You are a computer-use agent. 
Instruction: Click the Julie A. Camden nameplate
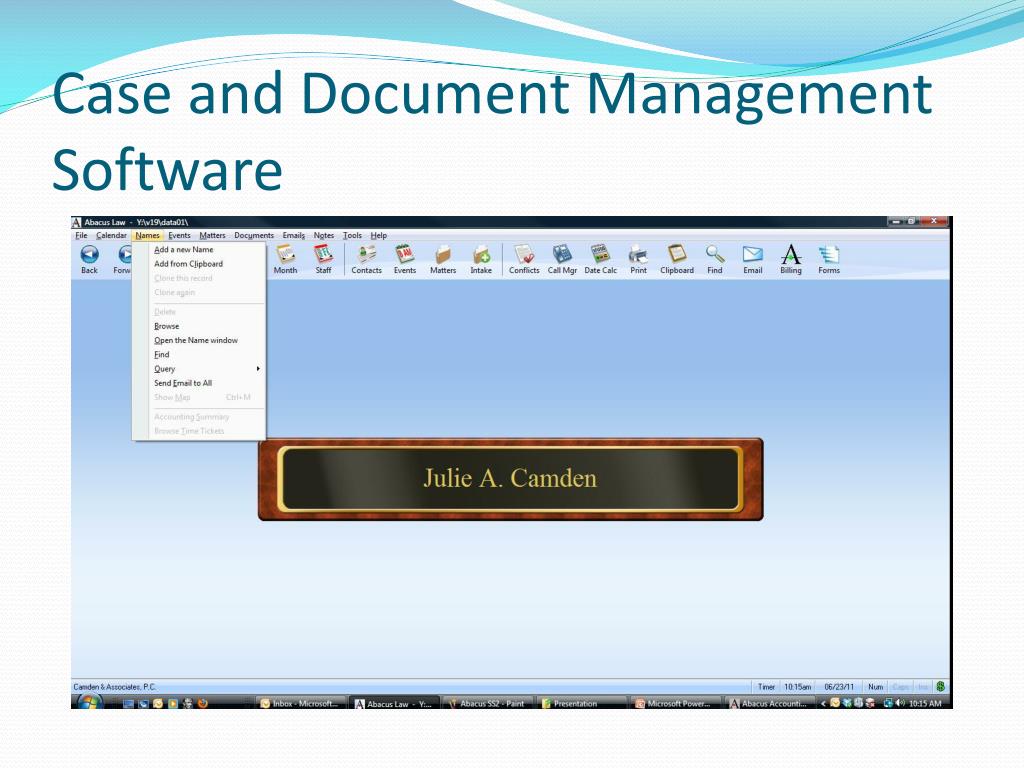tap(511, 479)
